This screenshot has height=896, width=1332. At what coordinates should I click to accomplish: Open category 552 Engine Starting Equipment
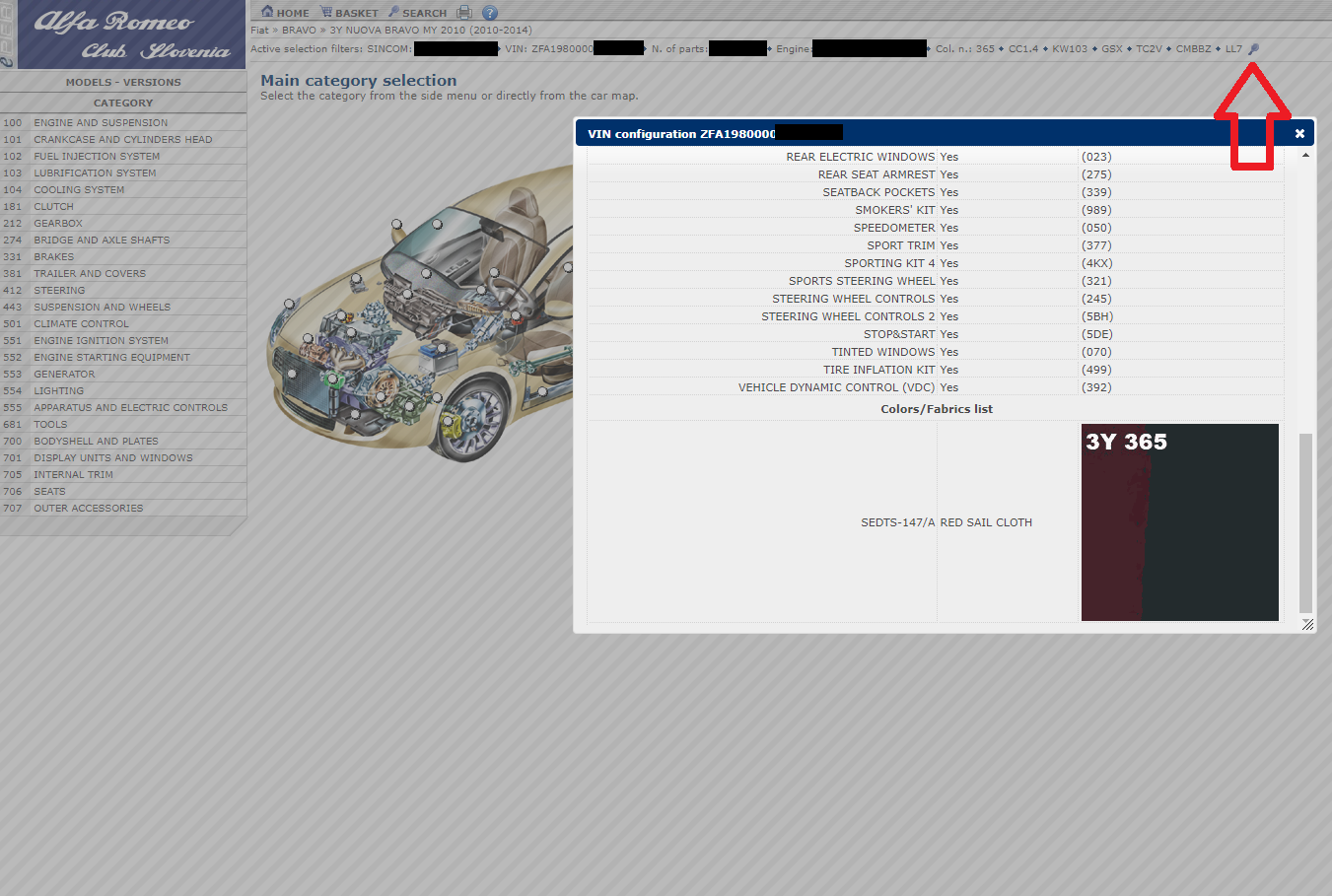tap(123, 357)
